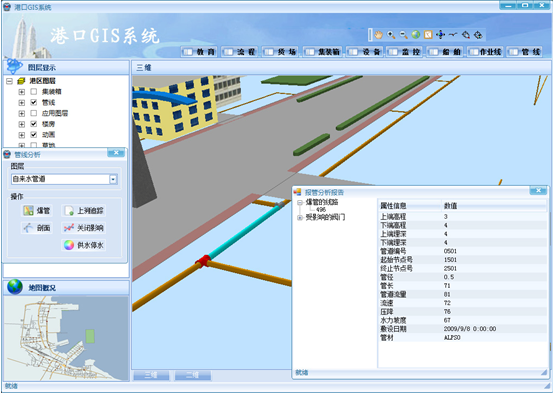Screen dimensions: 553x395
Task: Activate the zoom out magnifier tool
Action: [403, 35]
